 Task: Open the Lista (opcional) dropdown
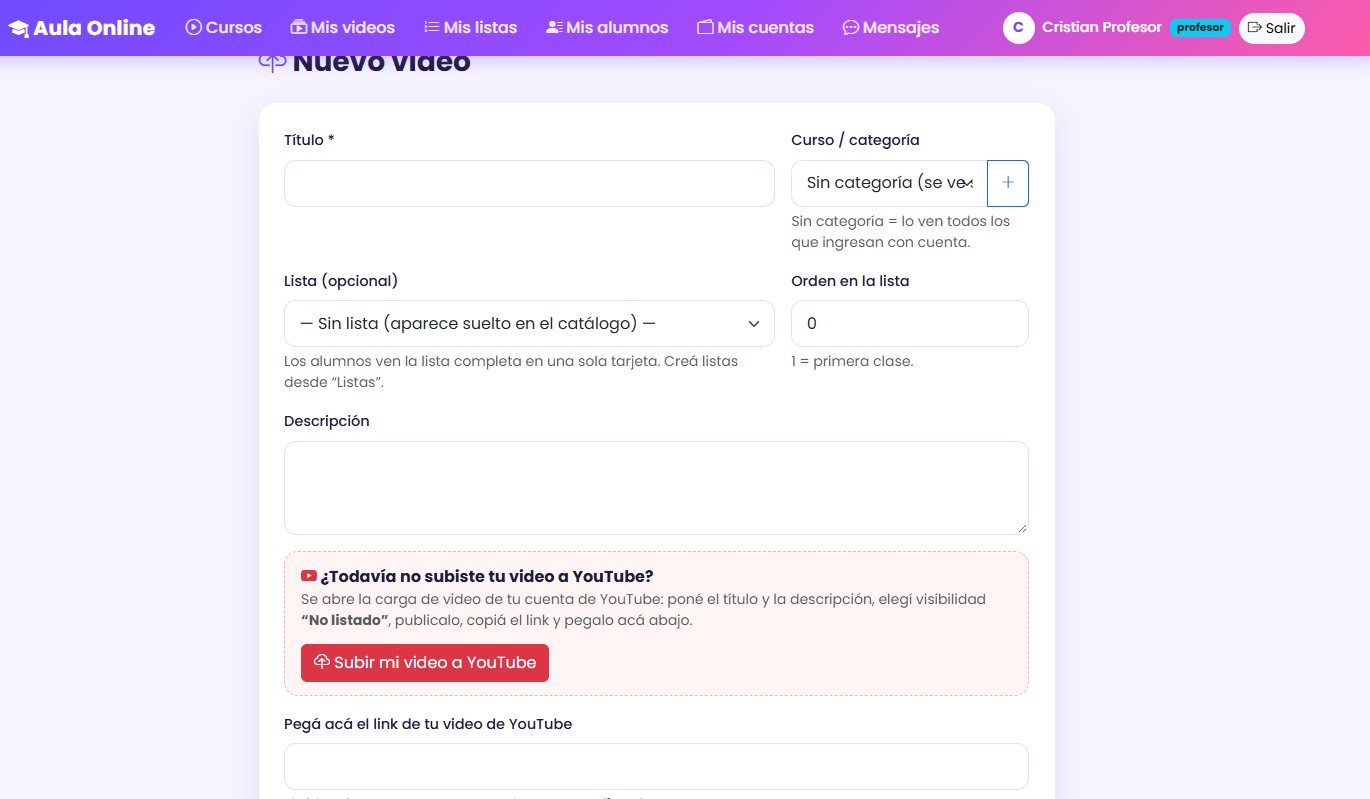(x=529, y=324)
